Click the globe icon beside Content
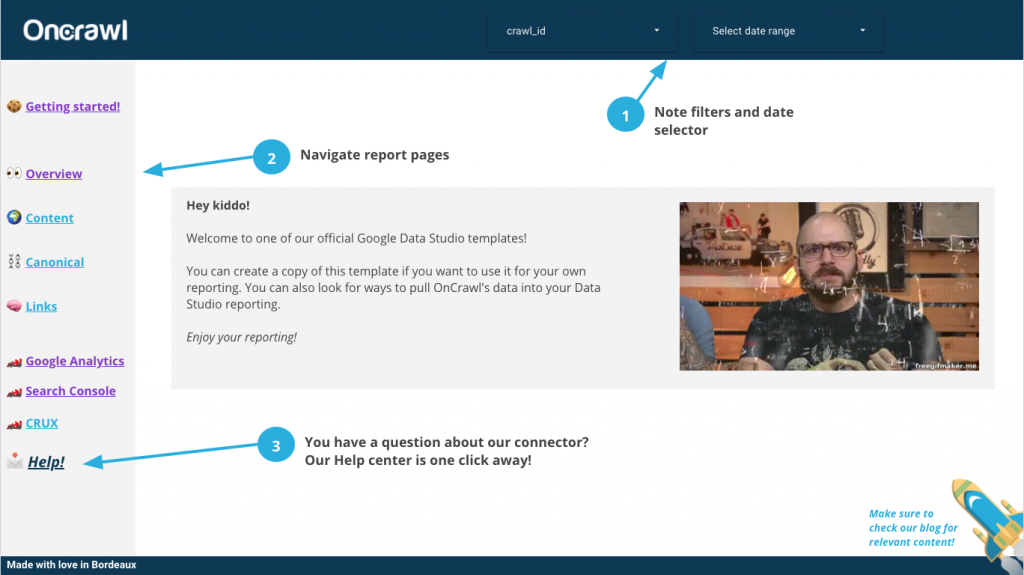This screenshot has width=1024, height=575. pos(14,217)
